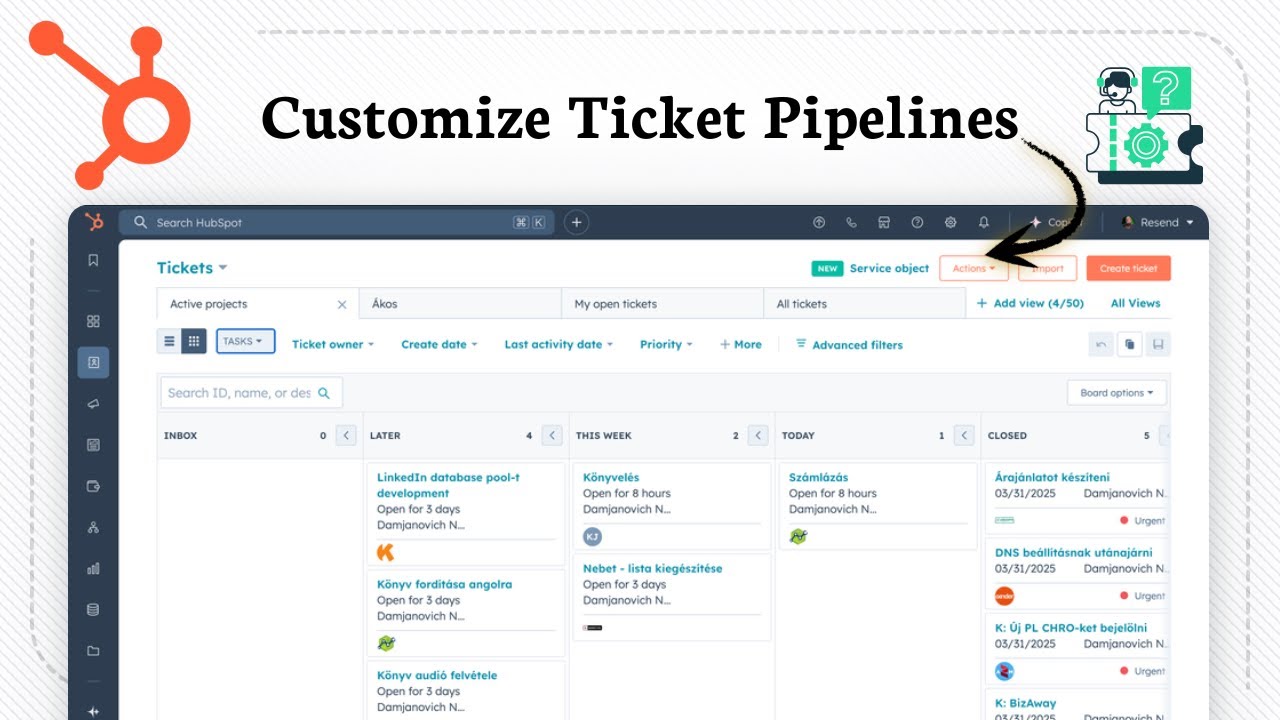Open the Könyv fordítása angolra ticket
1280x720 pixels.
point(444,584)
